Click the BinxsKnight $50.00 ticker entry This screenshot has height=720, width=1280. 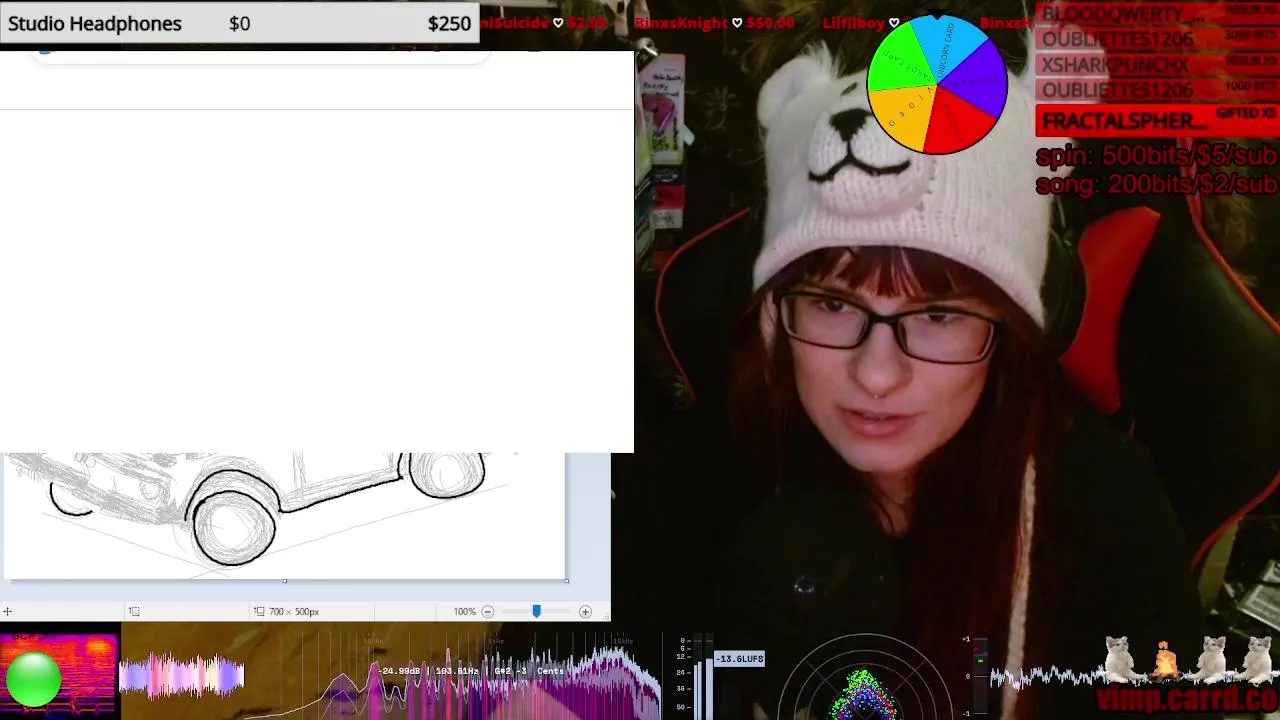point(714,22)
